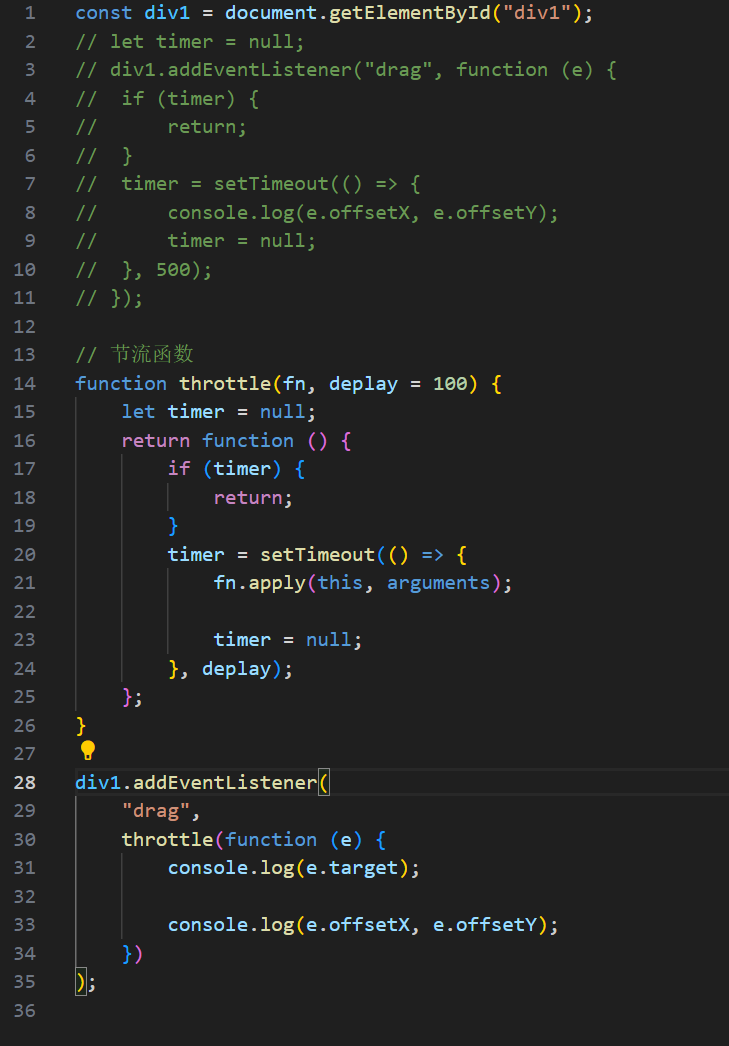
Task: Click 'setTimeout' on line 20
Action: coord(317,554)
